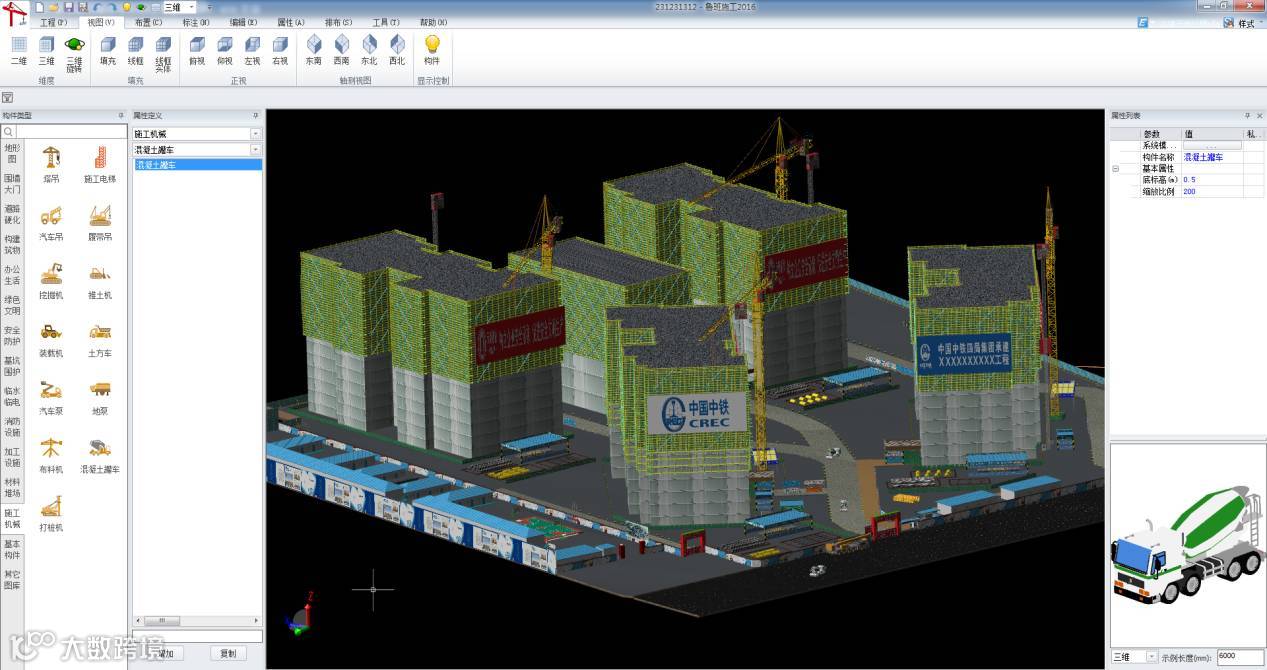Open the 排布(S) ribbon tab
The width and height of the screenshot is (1267, 670).
(338, 22)
